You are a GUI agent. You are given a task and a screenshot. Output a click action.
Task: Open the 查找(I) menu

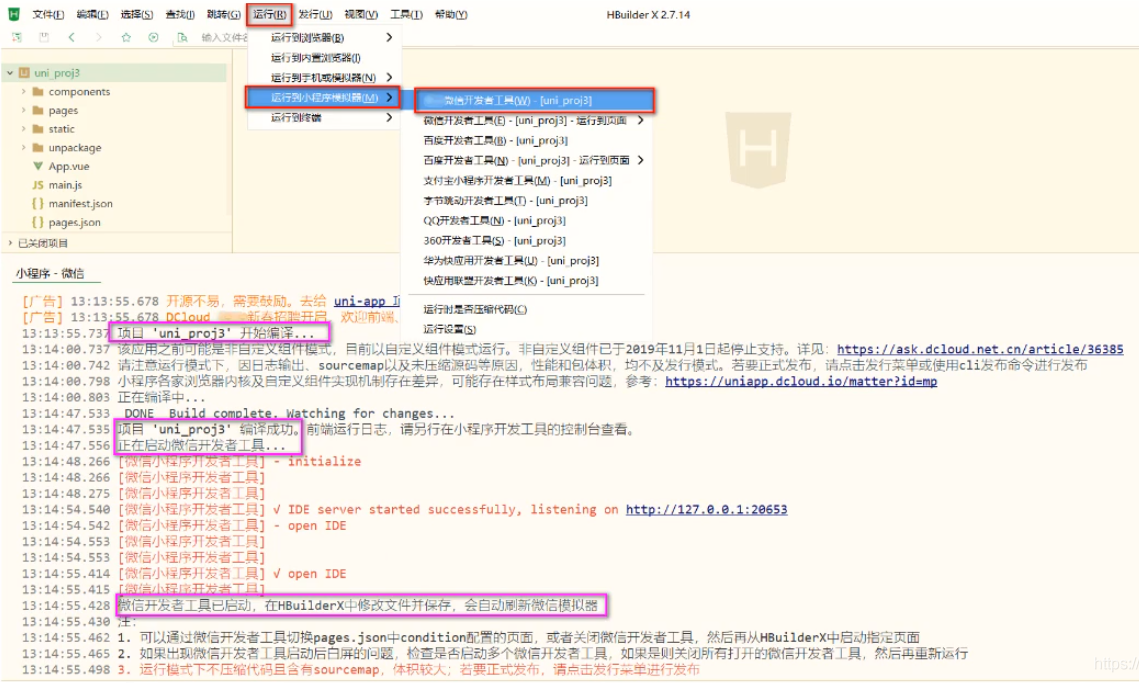[x=180, y=15]
